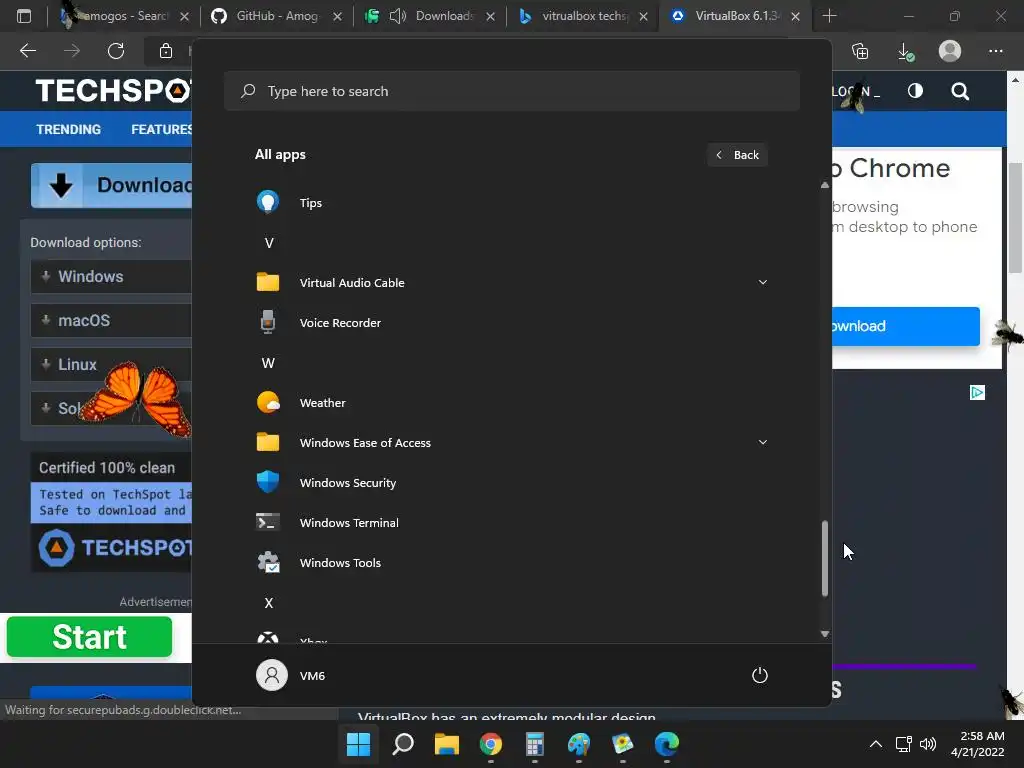
Task: Select the VirtualBox 6.1.34 tab
Action: coord(735,16)
